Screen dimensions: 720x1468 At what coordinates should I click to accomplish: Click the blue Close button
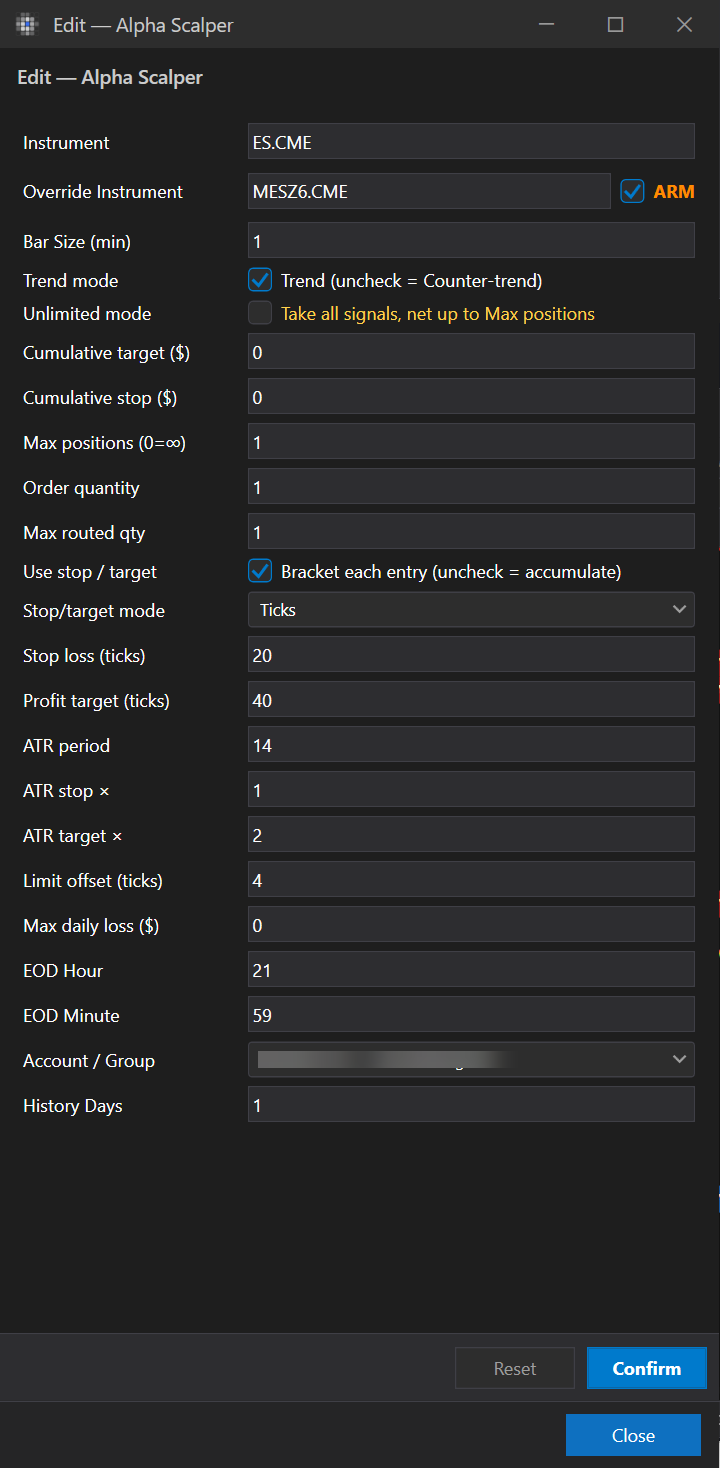coord(633,1435)
